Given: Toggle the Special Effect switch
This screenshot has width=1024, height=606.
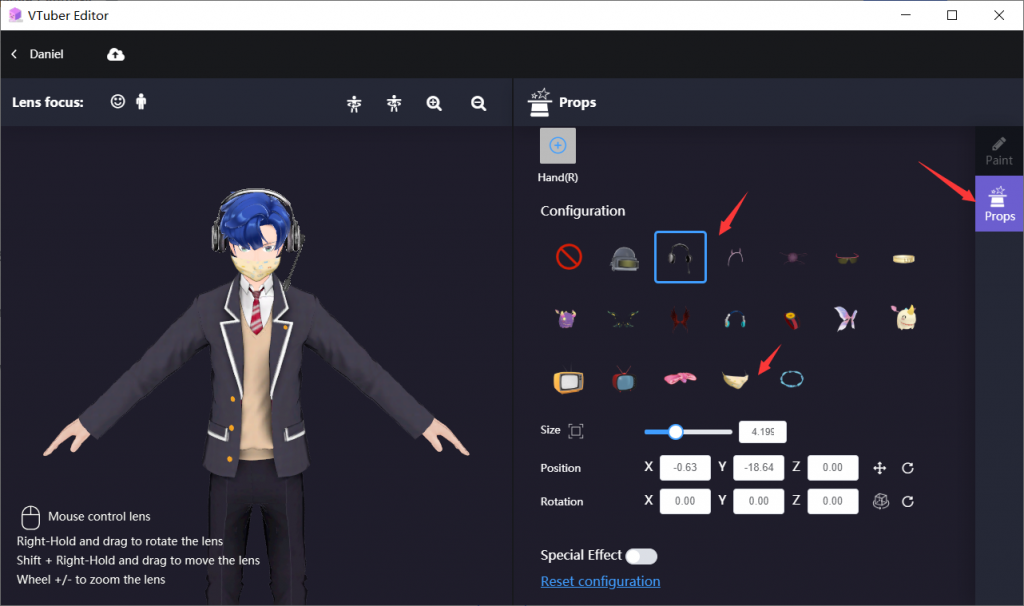Looking at the screenshot, I should [641, 556].
